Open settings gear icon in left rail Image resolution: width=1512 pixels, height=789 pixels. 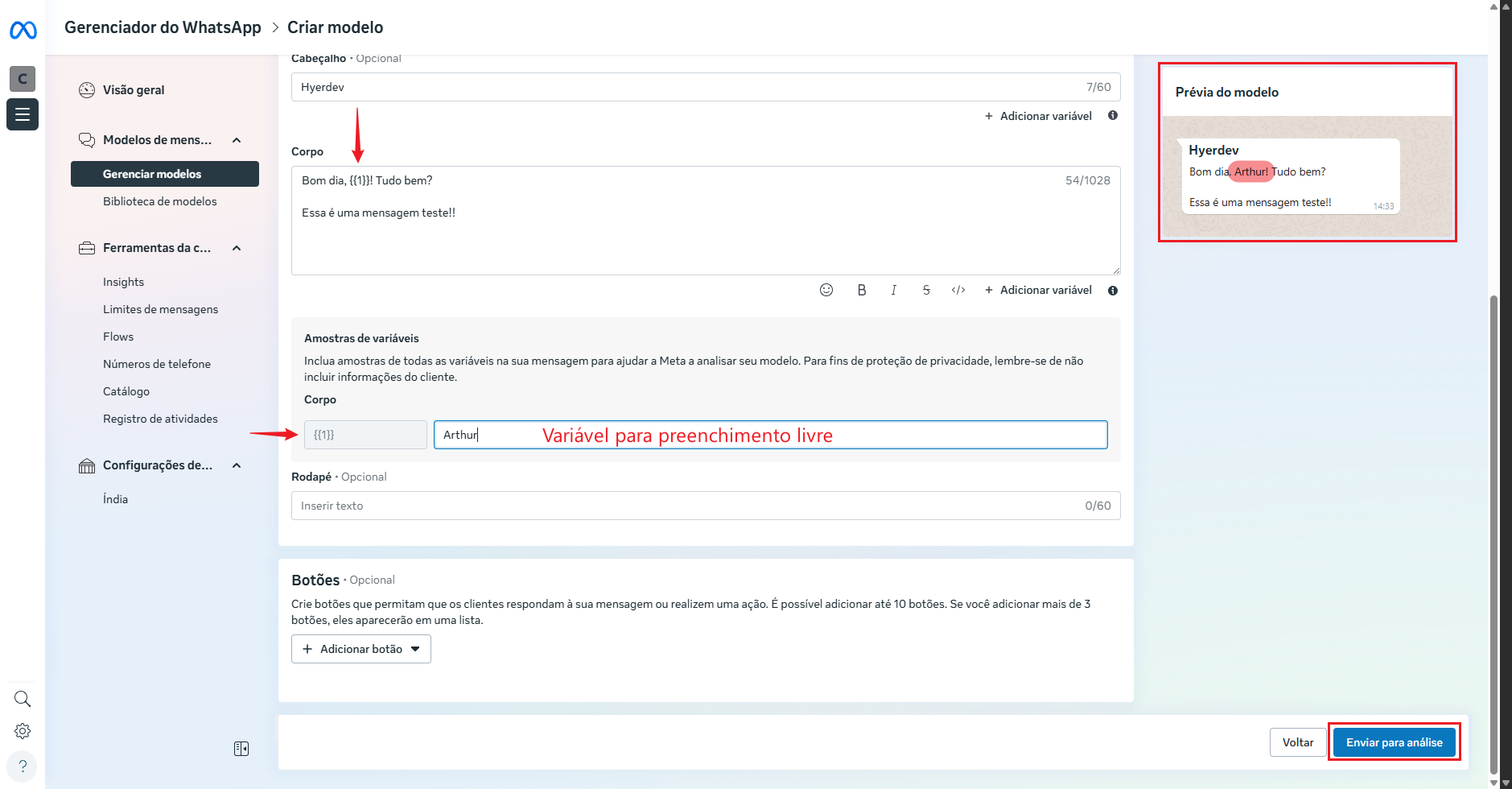(23, 731)
